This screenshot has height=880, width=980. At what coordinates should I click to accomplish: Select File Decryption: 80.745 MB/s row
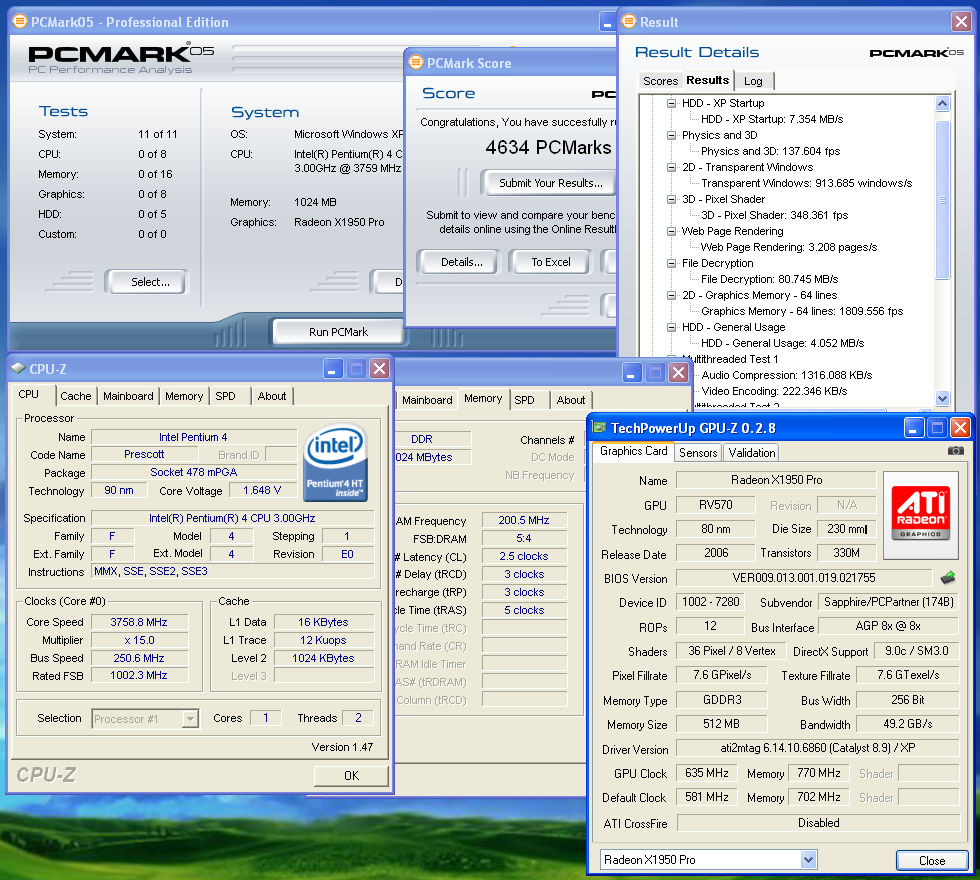(769, 279)
